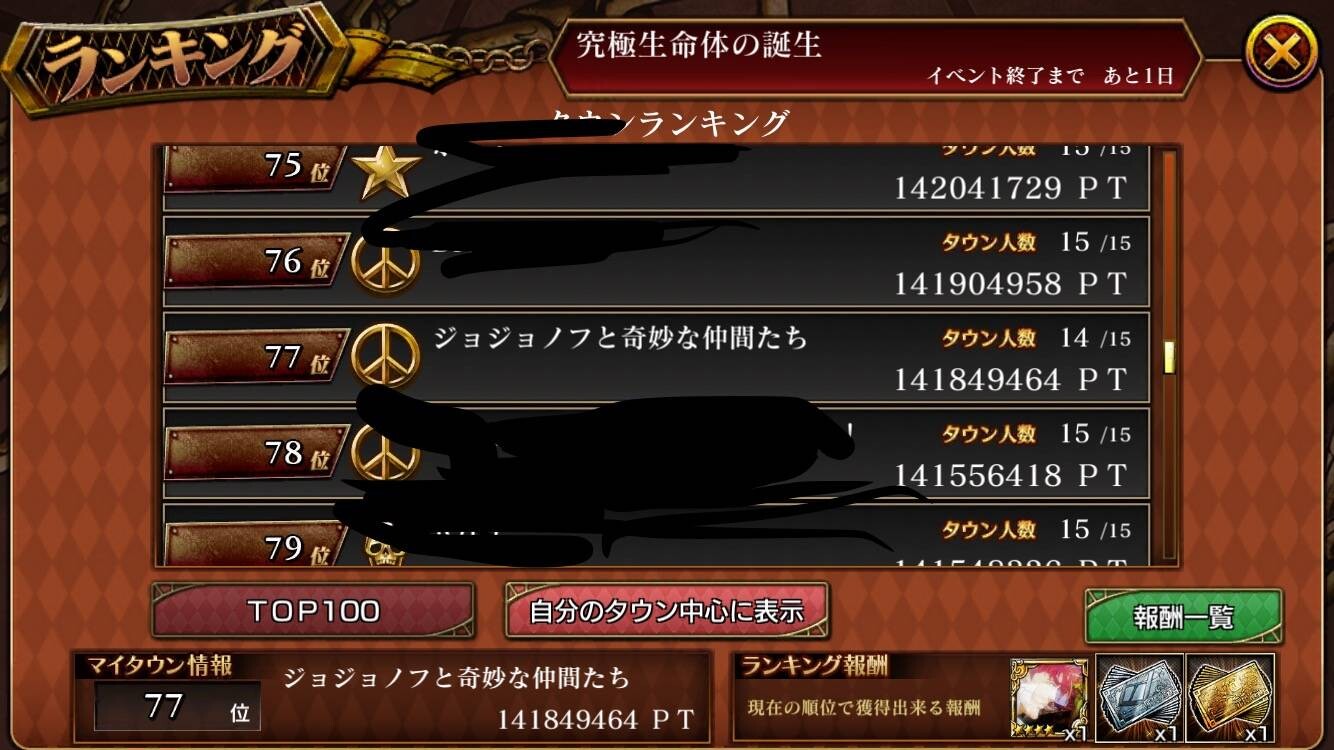Show the TOP100 ranking
Viewport: 1334px width, 750px height.
(x=313, y=611)
